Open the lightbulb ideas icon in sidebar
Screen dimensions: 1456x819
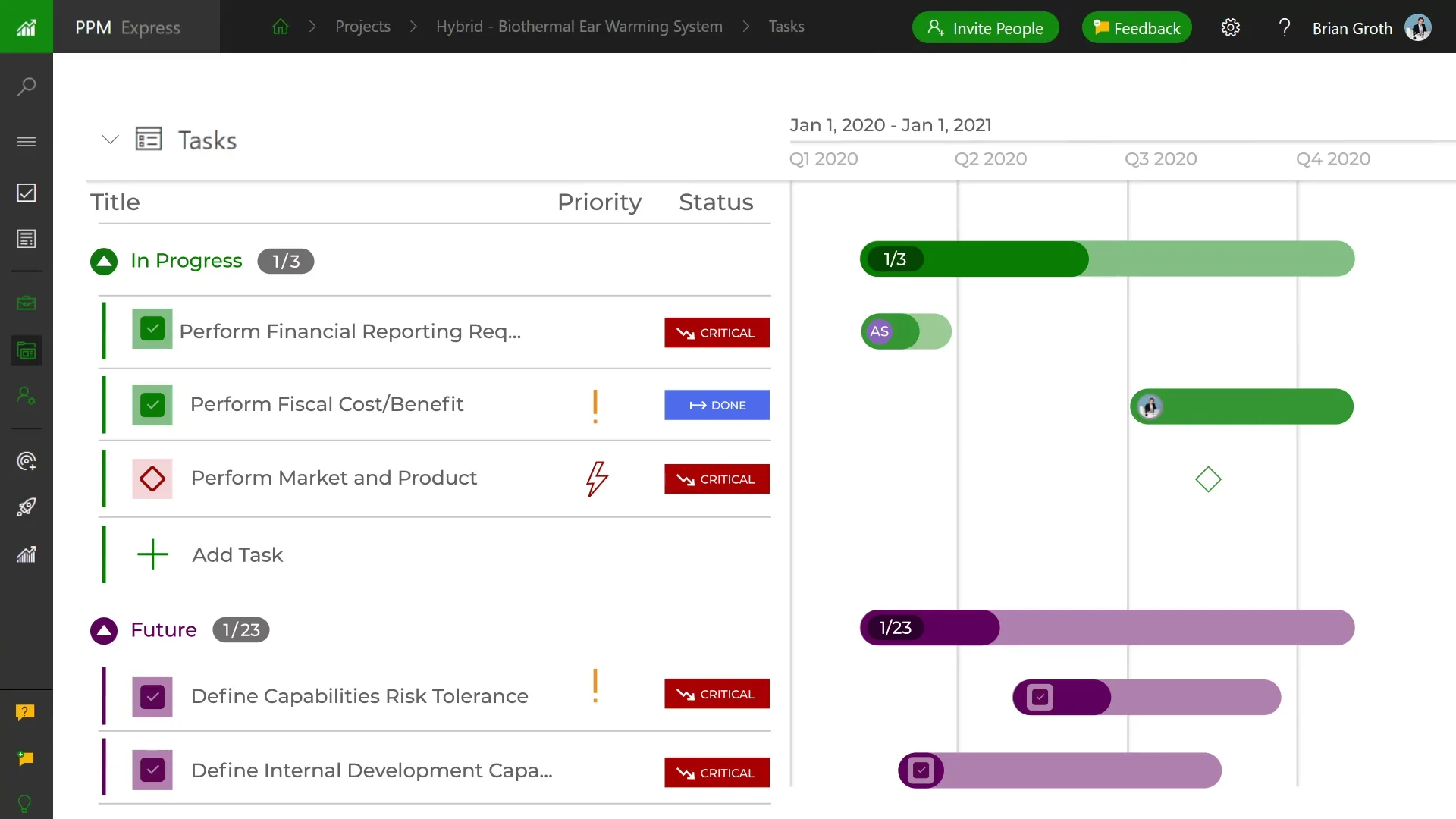click(x=25, y=803)
